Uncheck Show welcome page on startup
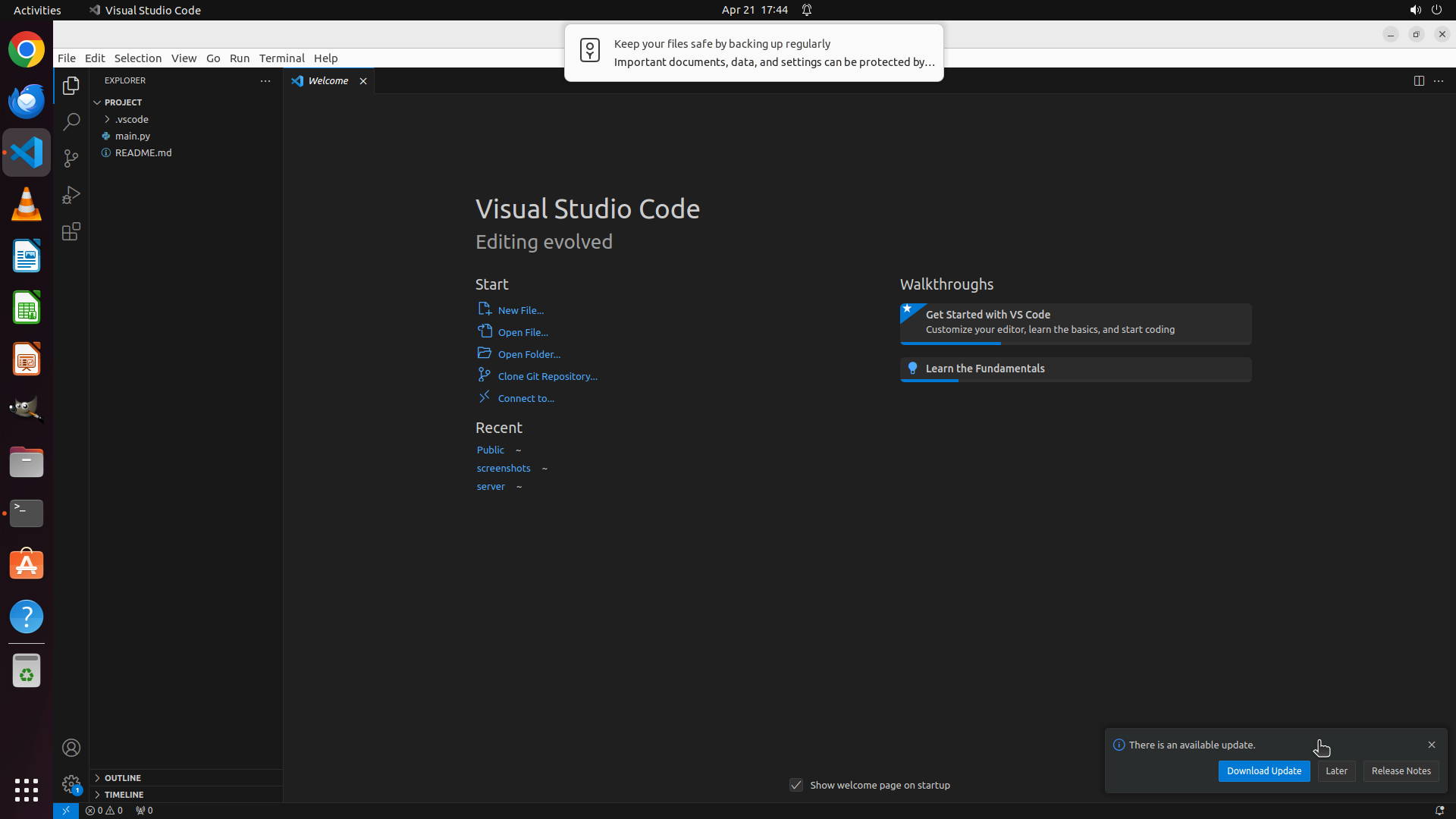This screenshot has width=1456, height=819. click(796, 785)
